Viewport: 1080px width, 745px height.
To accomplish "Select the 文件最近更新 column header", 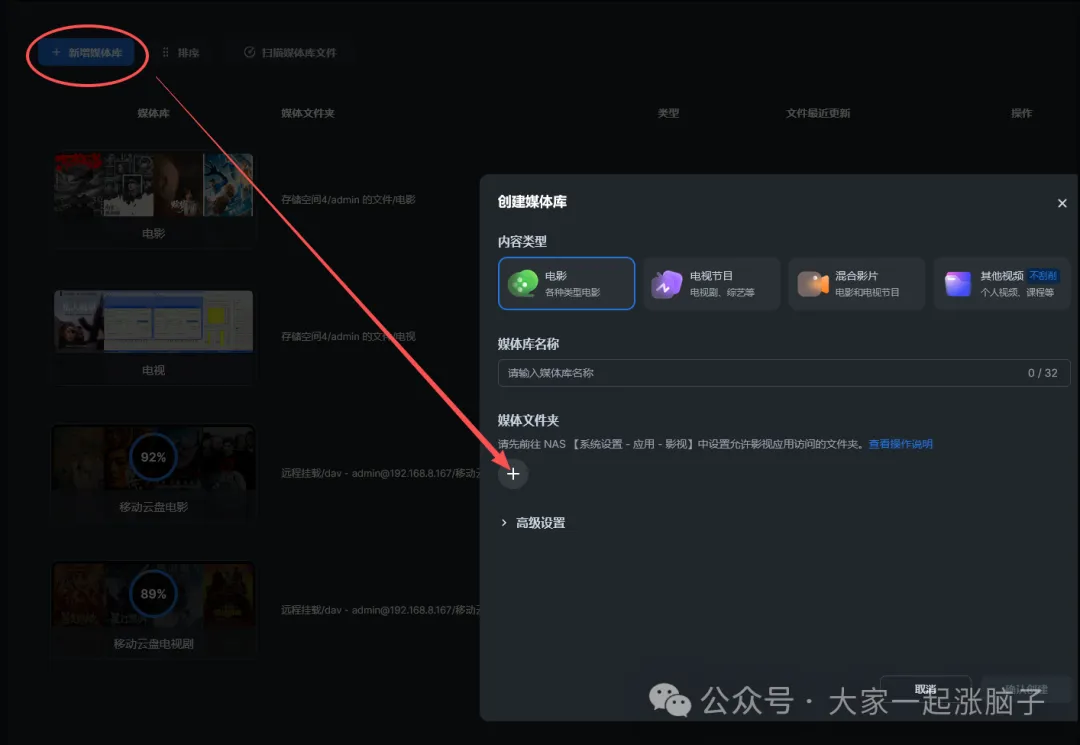I will [x=817, y=113].
